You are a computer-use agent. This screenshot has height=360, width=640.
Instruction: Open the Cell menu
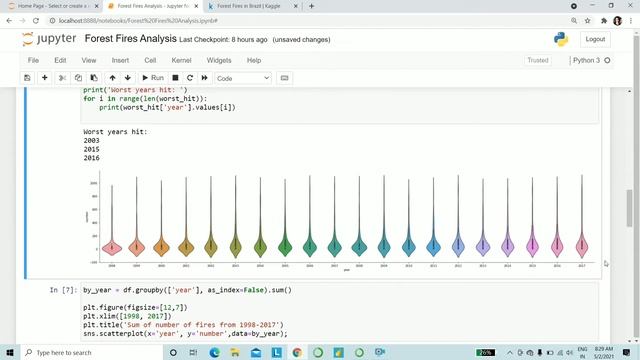[150, 60]
